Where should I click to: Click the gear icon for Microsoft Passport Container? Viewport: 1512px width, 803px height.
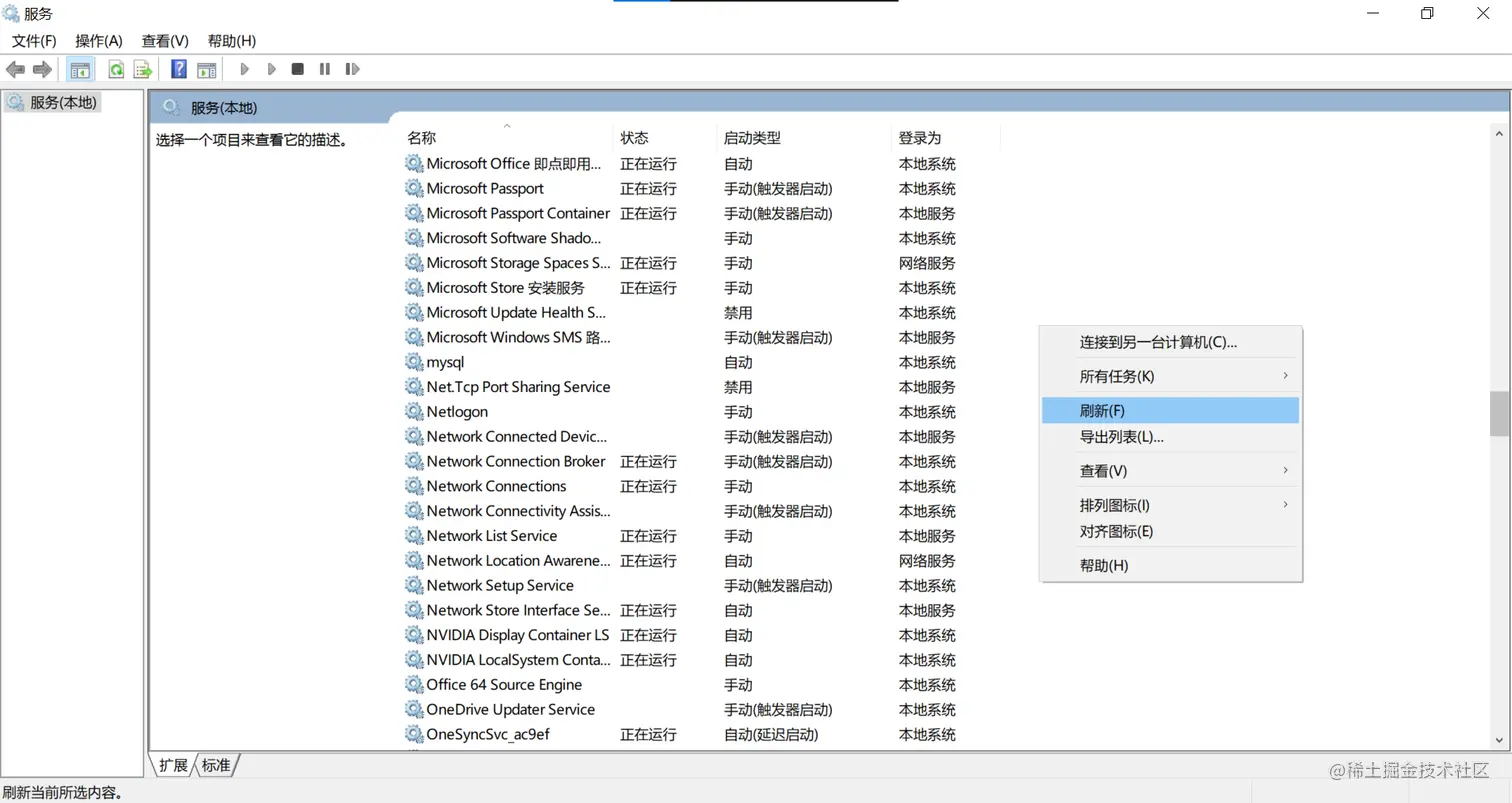tap(414, 213)
